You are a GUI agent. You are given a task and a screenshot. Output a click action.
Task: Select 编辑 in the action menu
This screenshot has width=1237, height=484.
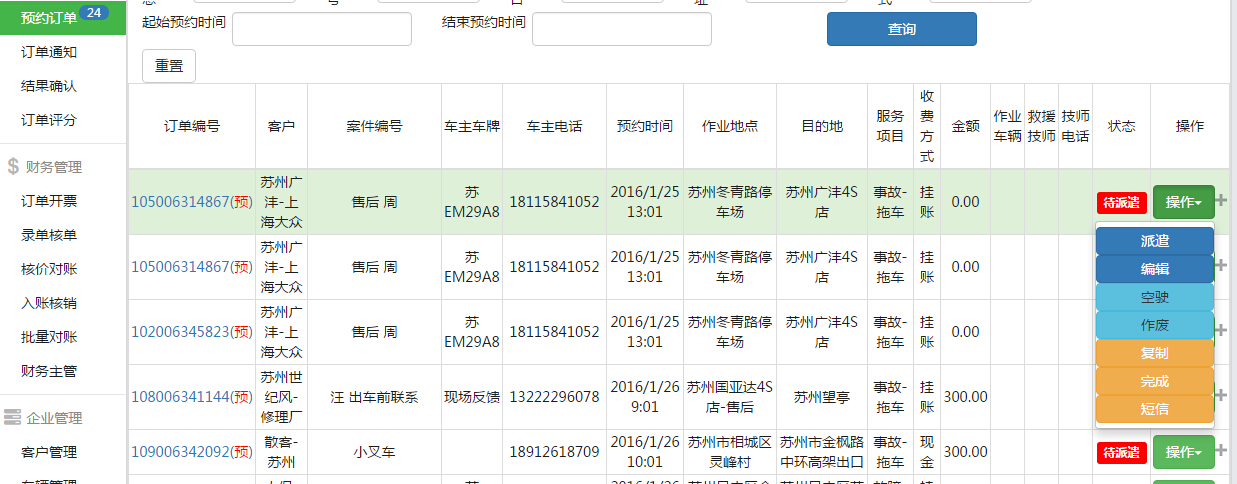[1154, 269]
